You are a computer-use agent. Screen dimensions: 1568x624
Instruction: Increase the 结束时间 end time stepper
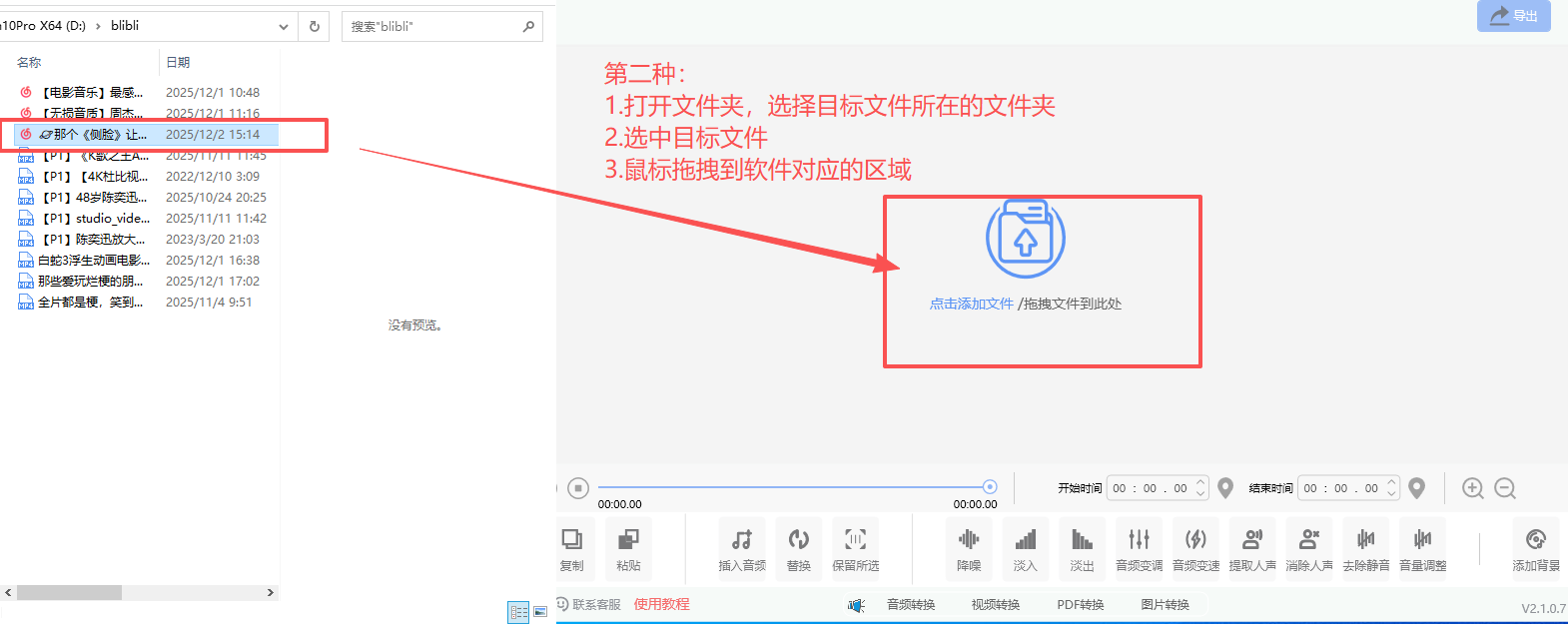1391,482
